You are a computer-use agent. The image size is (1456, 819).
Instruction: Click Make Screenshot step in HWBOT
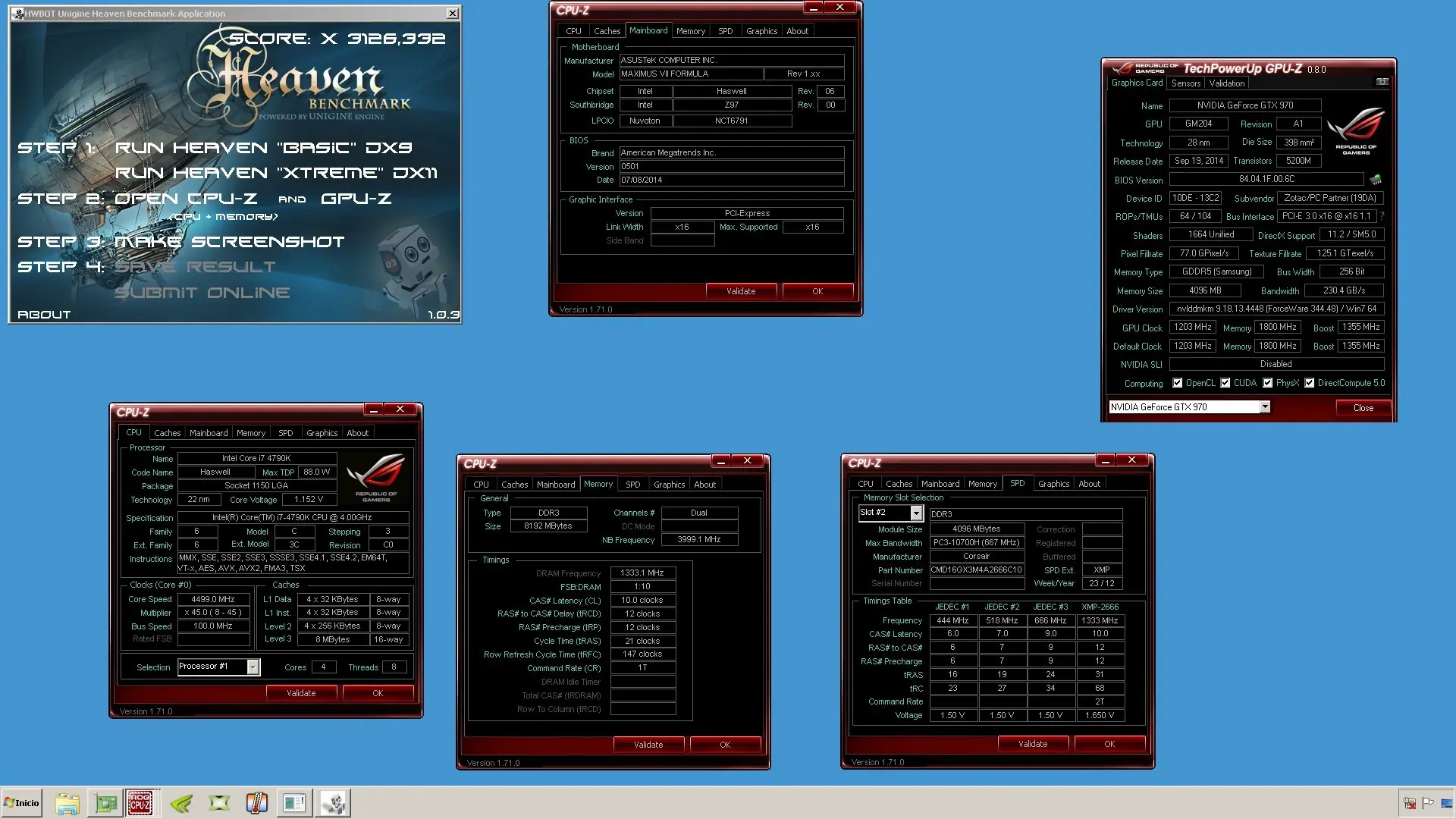coord(229,242)
